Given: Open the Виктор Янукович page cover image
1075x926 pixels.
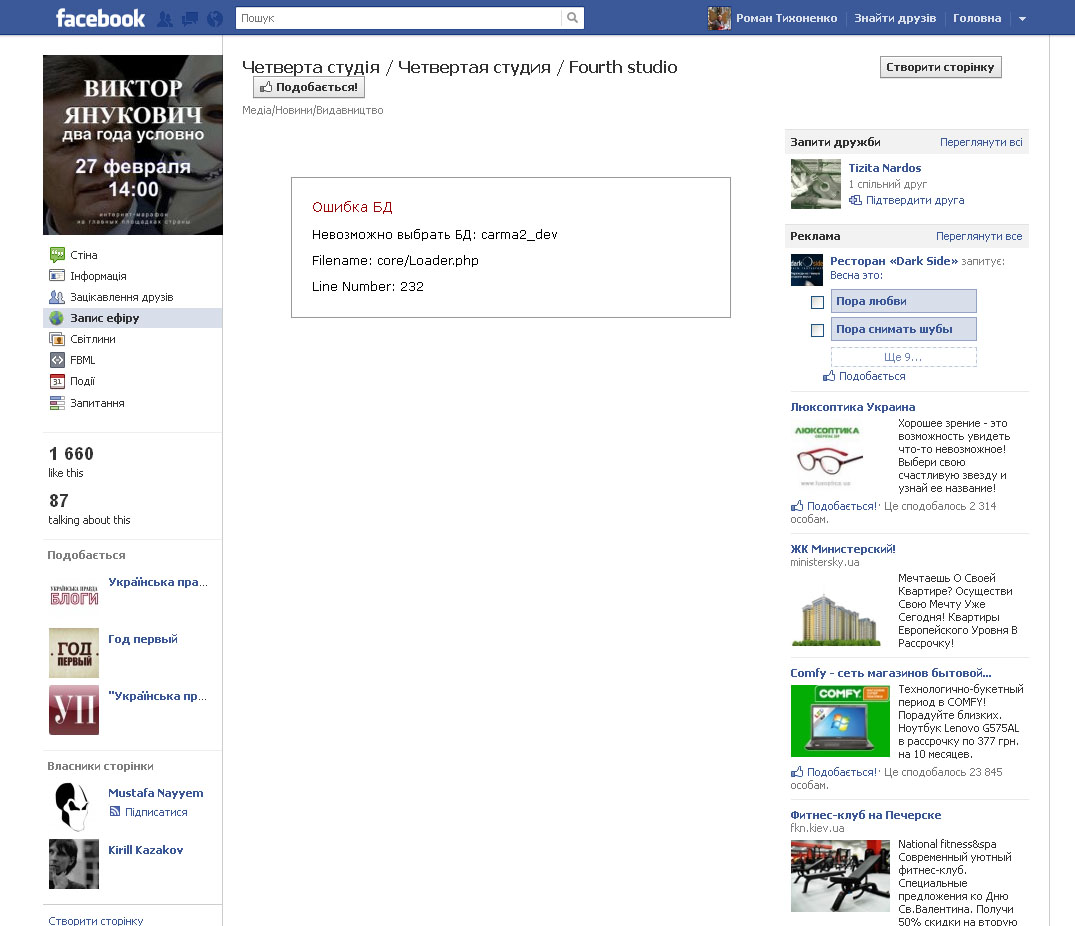Looking at the screenshot, I should [x=132, y=145].
